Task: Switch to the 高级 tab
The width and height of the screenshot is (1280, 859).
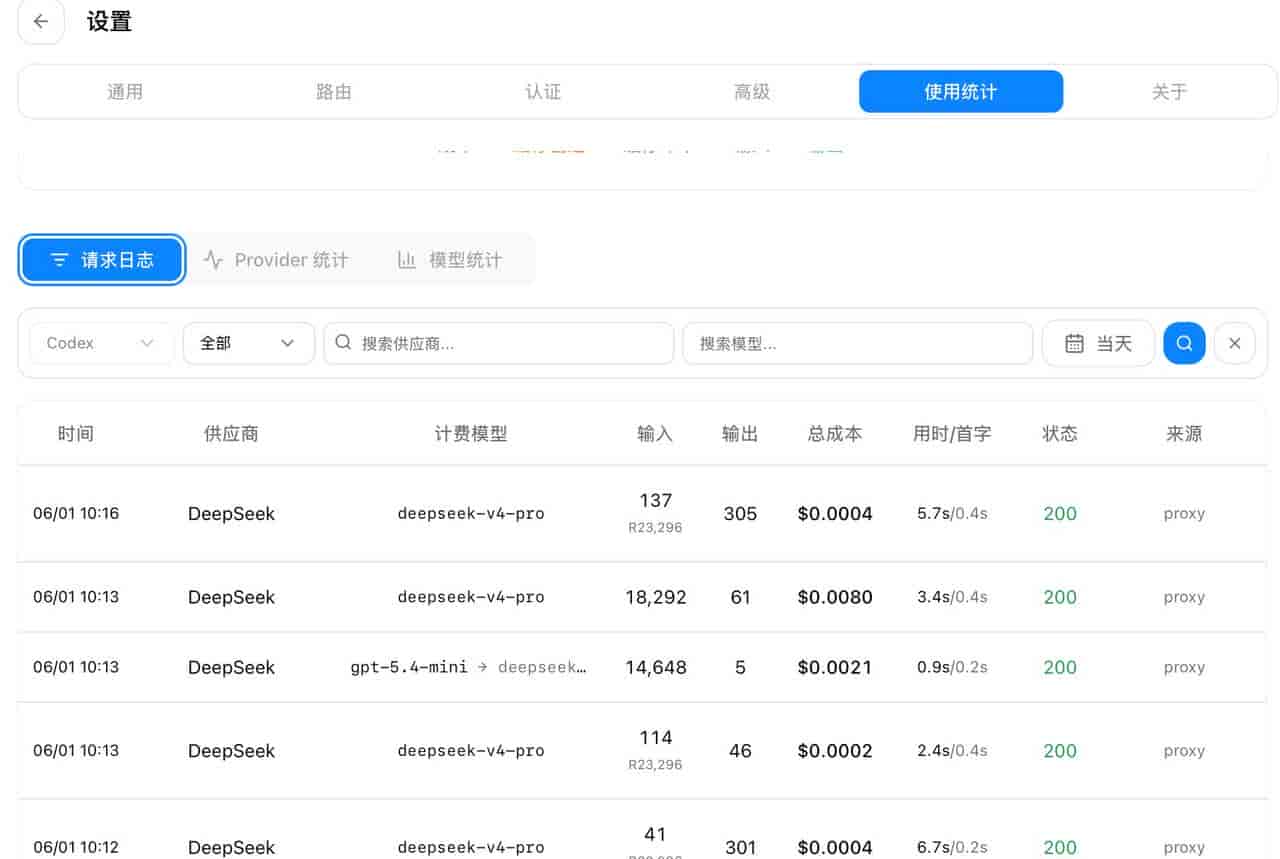Action: tap(752, 92)
